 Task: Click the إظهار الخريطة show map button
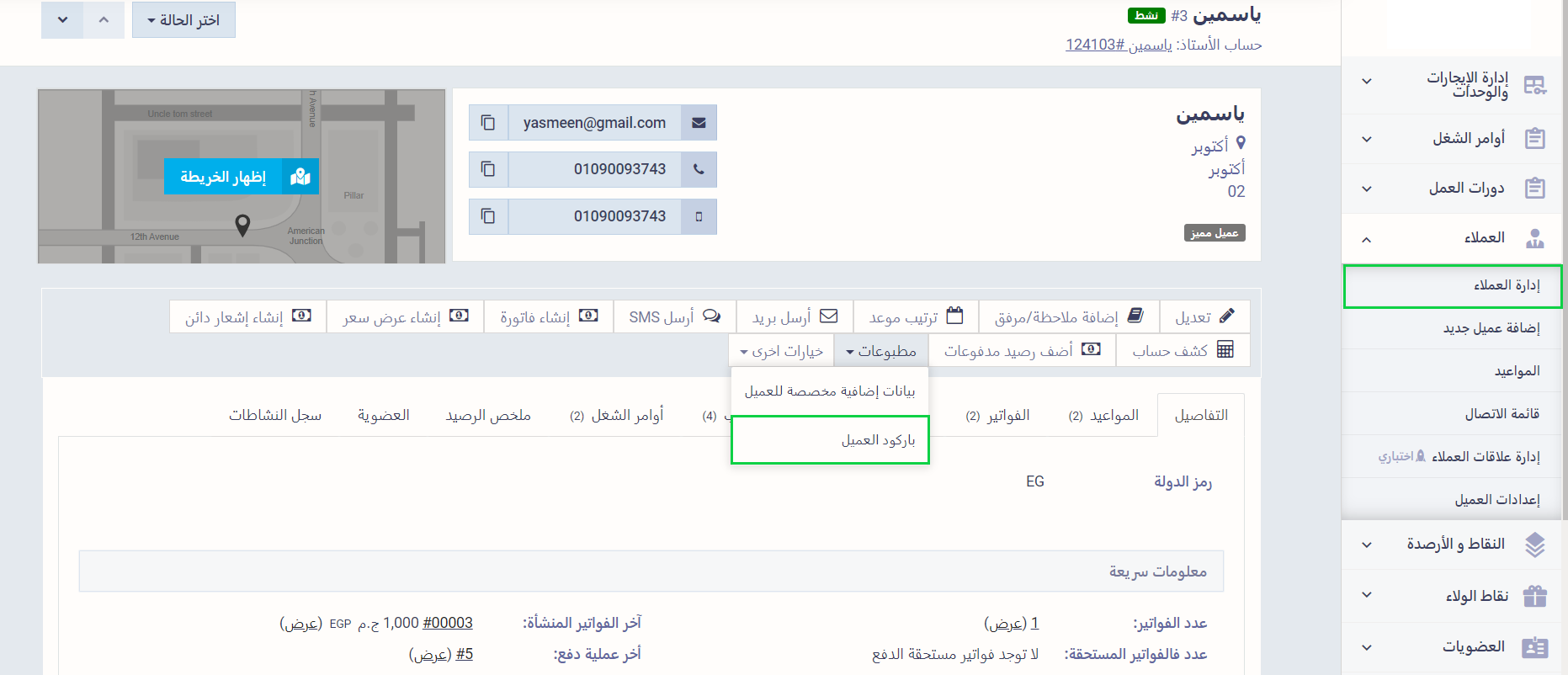pyautogui.click(x=241, y=177)
